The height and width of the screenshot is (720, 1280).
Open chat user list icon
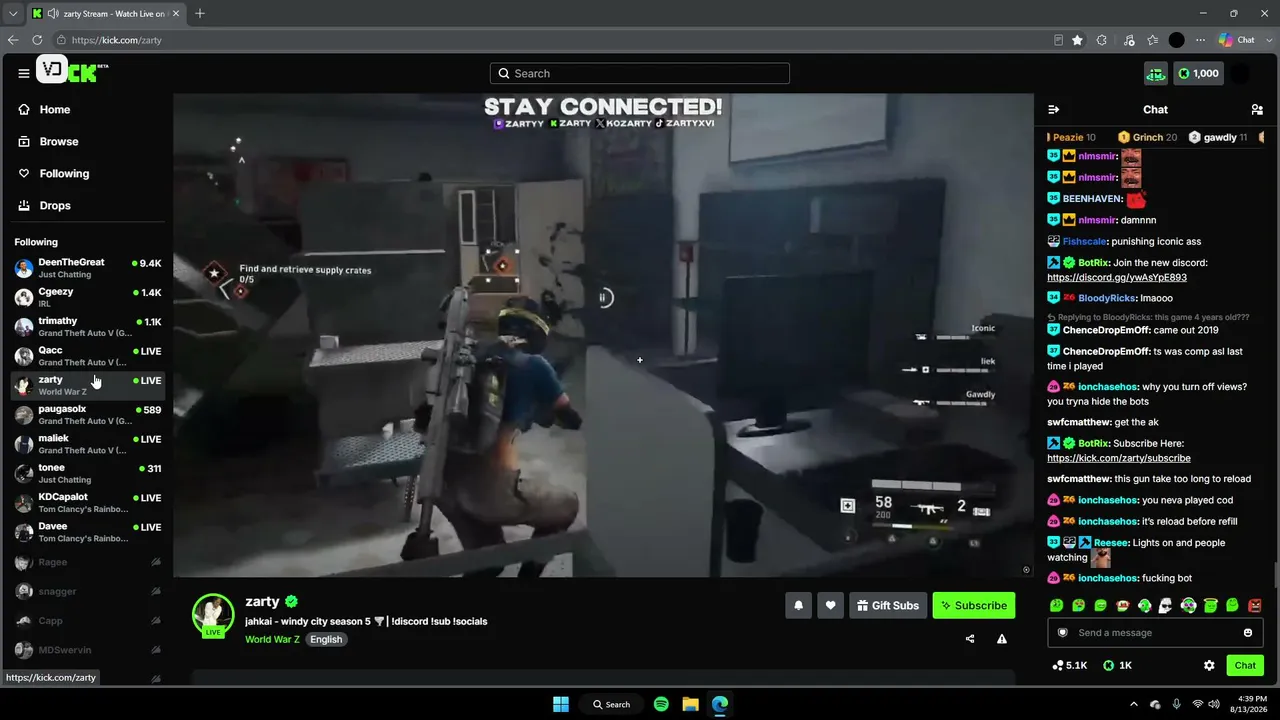coord(1257,110)
